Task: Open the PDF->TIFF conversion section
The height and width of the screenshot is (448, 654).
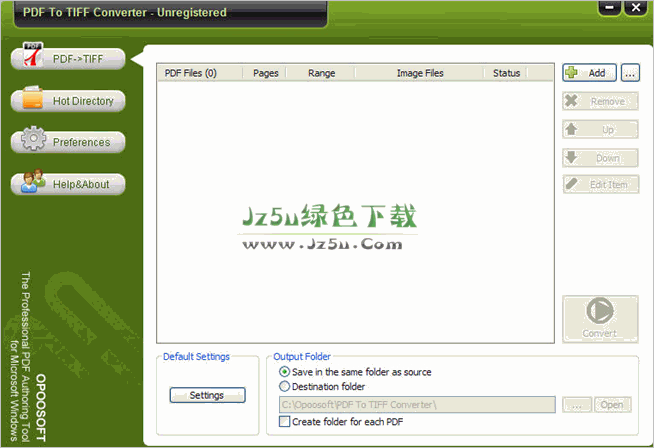Action: (x=68, y=59)
